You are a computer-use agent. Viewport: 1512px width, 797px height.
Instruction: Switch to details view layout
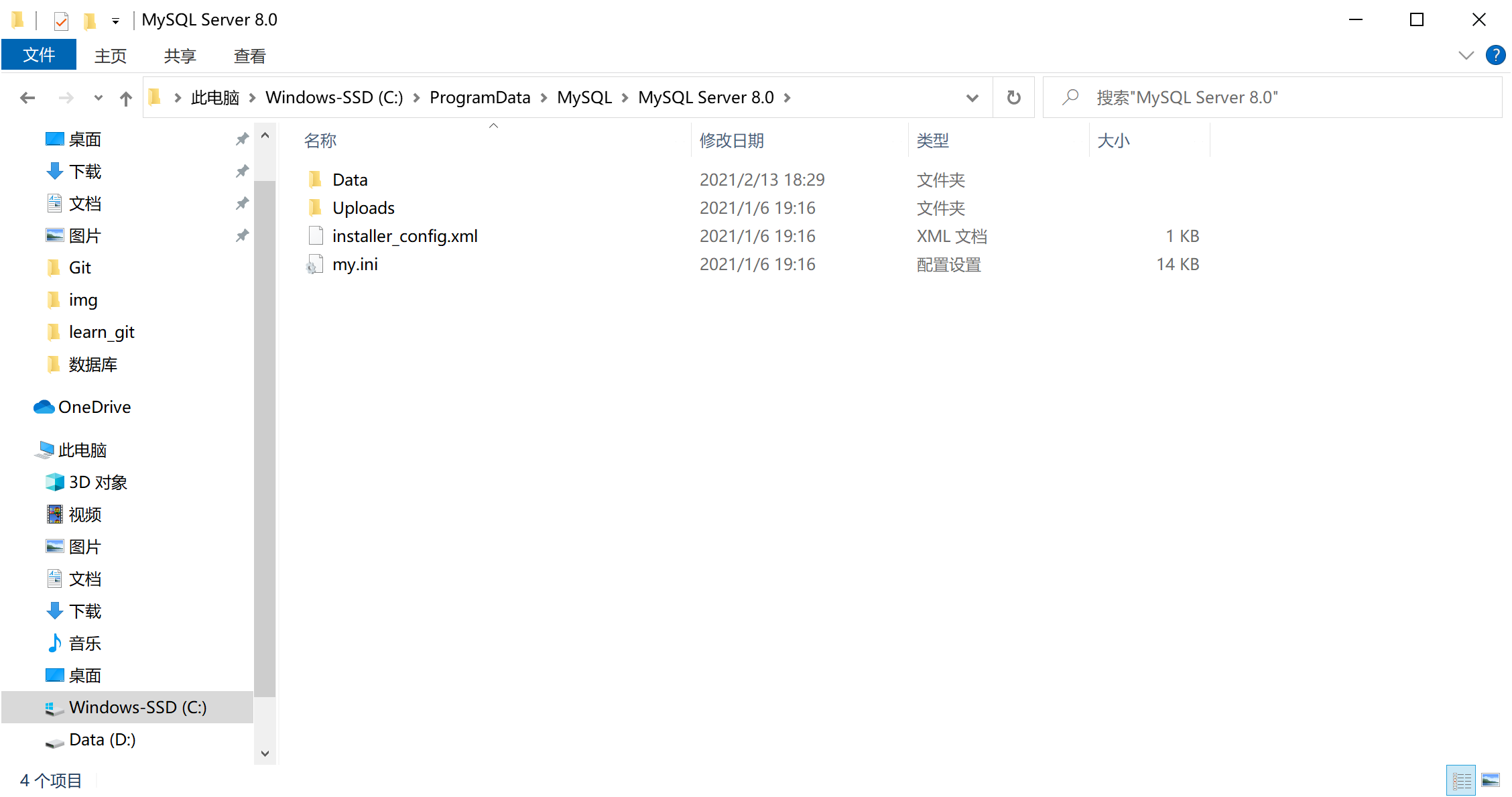point(1461,780)
